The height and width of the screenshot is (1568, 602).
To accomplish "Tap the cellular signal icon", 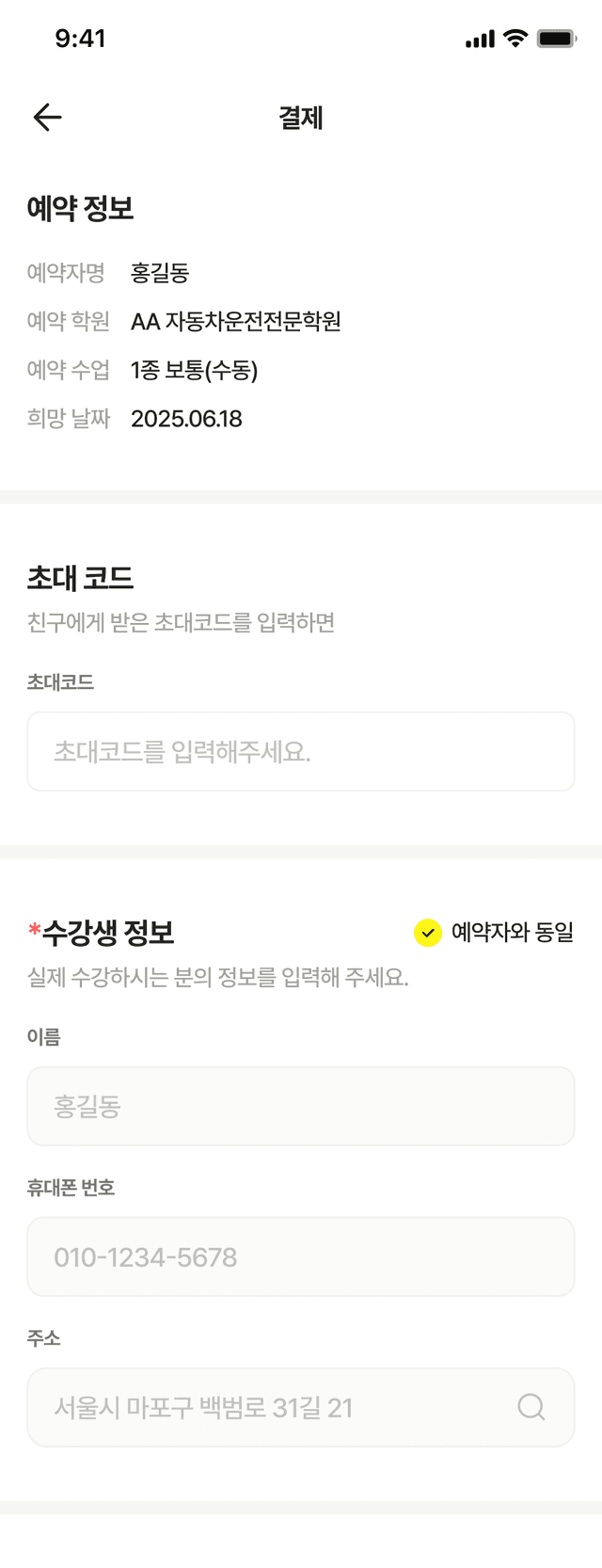I will click(478, 39).
